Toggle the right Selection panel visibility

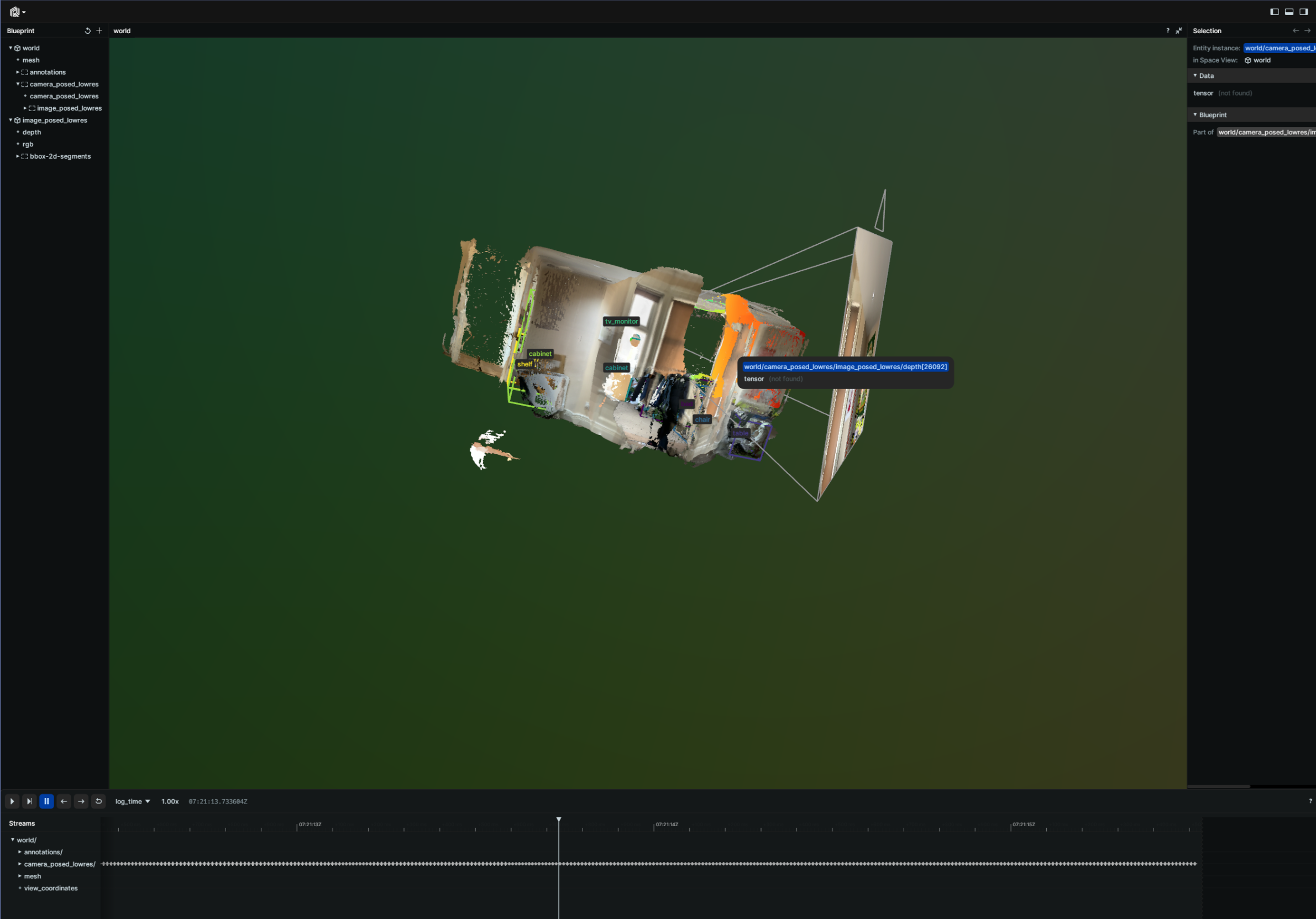[x=1303, y=12]
